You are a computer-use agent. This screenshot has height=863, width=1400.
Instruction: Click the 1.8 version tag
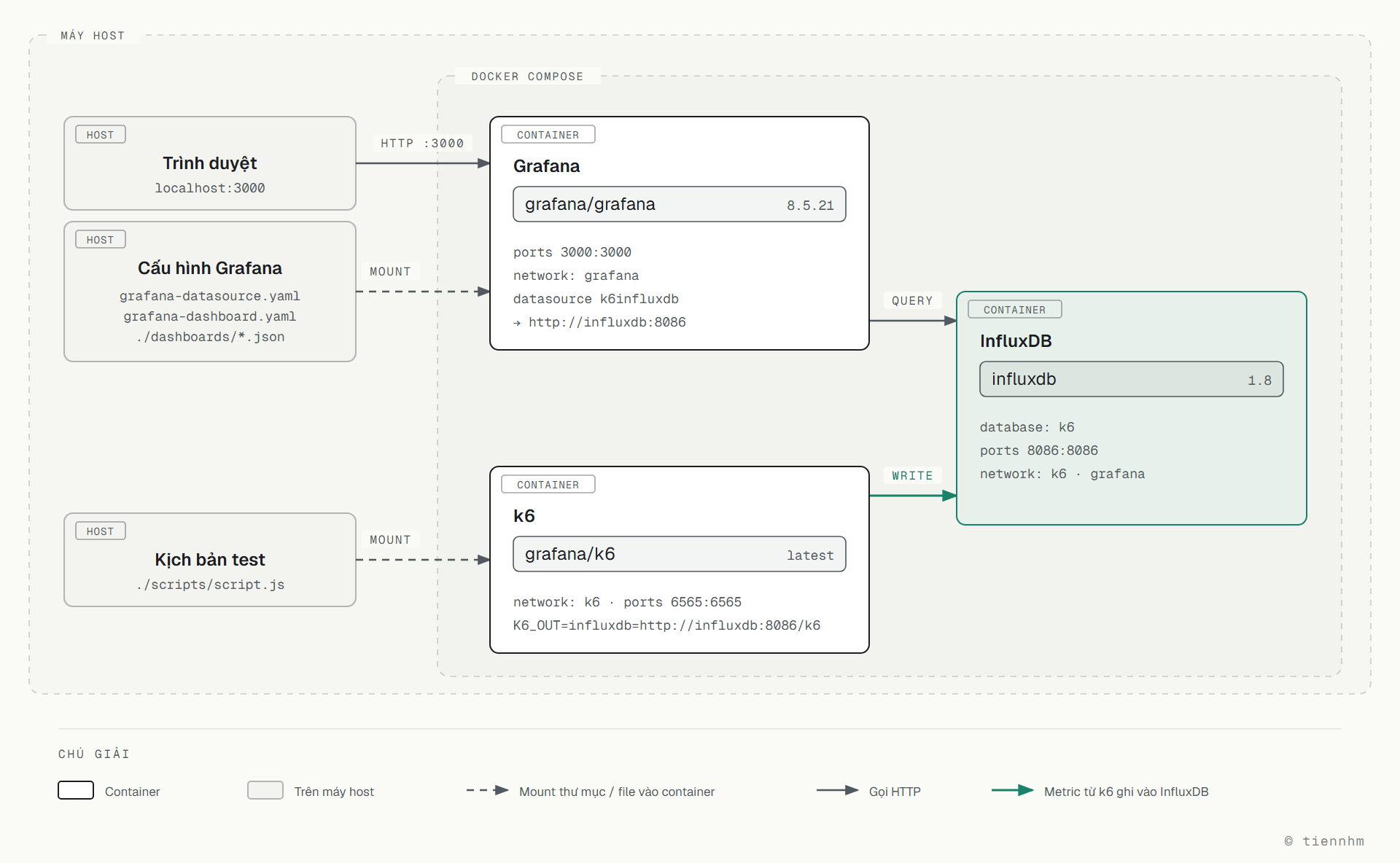[1259, 380]
